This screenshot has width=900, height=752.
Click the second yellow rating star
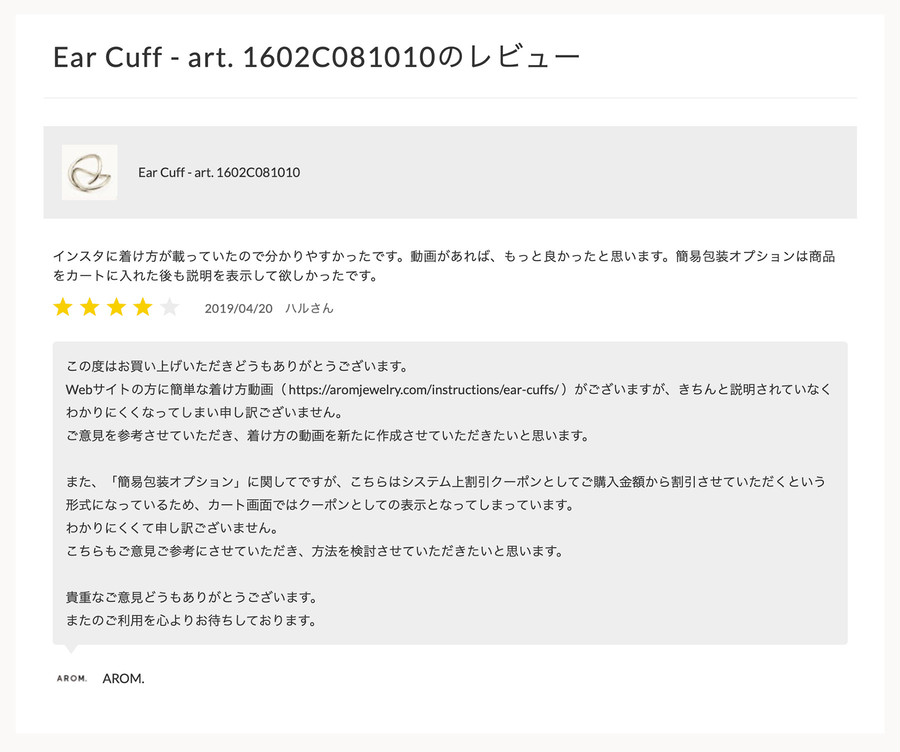click(90, 307)
